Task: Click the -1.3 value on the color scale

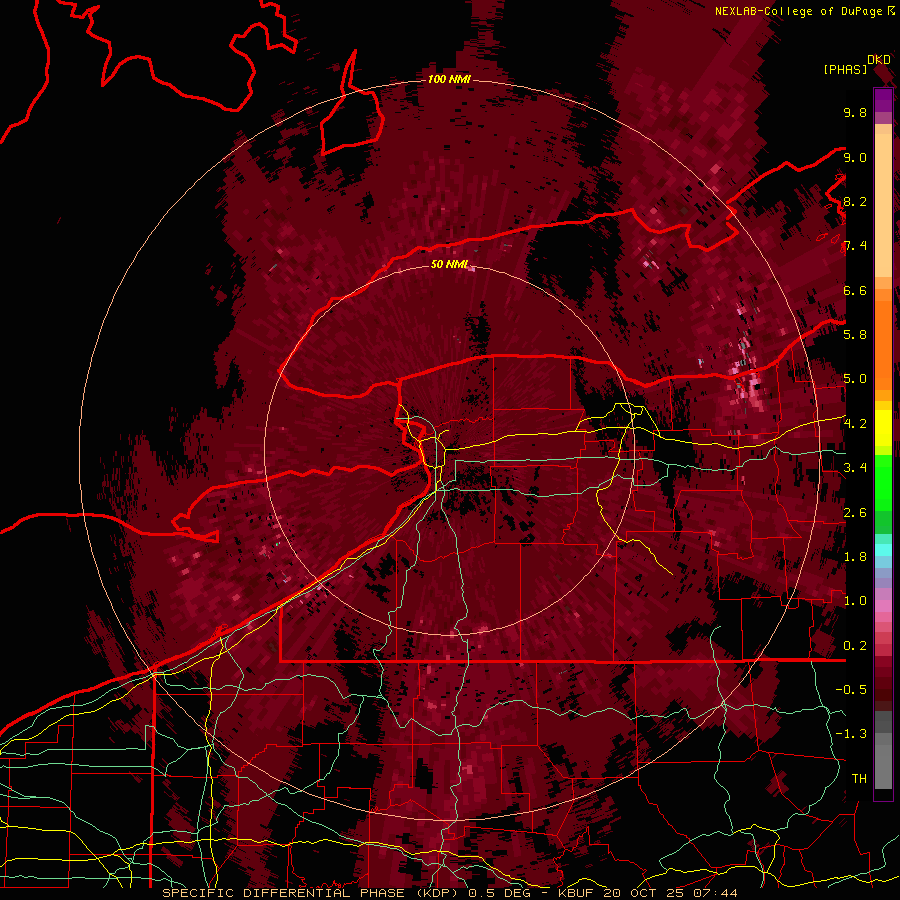Action: [x=851, y=734]
